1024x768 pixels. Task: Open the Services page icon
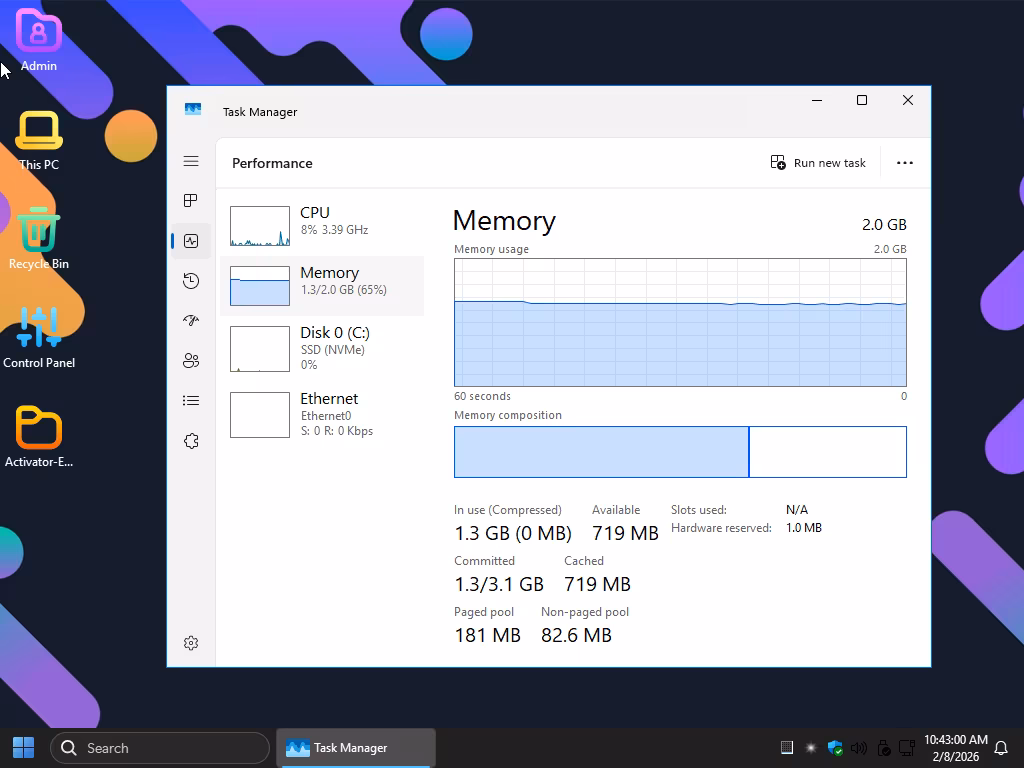click(x=191, y=441)
